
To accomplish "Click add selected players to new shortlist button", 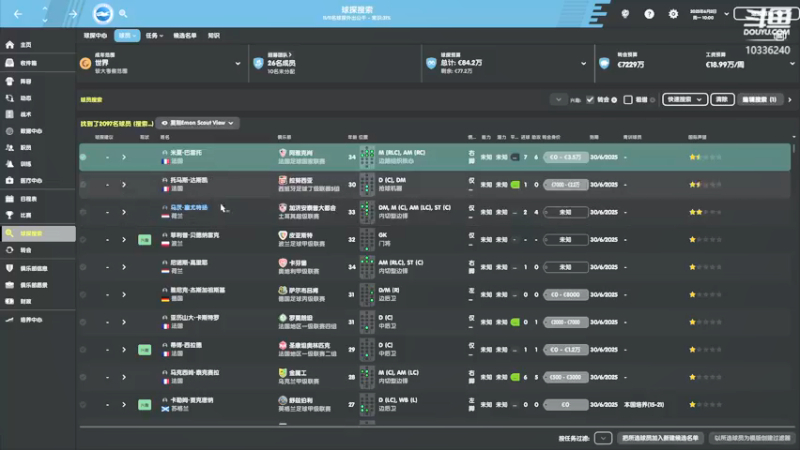I will click(x=660, y=438).
